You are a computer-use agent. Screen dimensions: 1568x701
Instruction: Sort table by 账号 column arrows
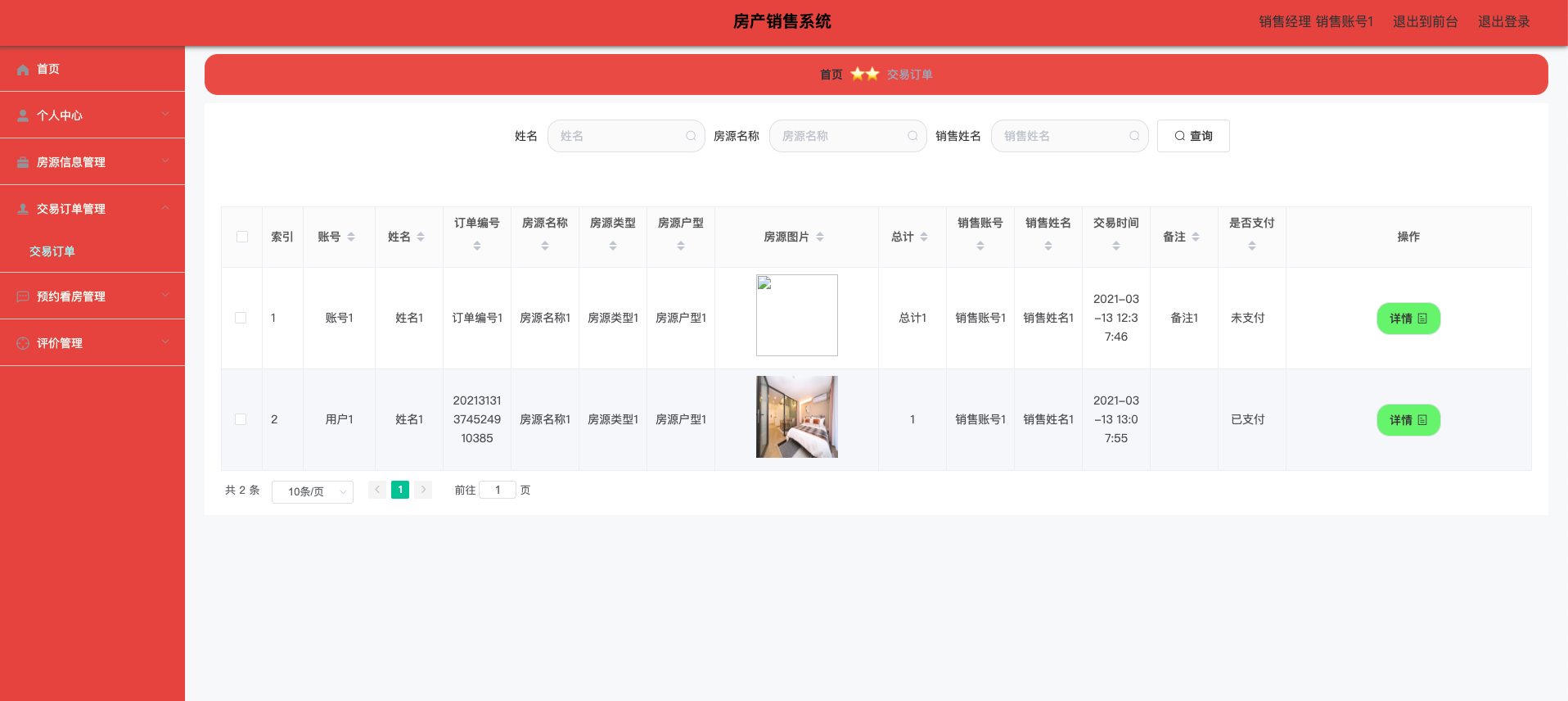[x=351, y=237]
